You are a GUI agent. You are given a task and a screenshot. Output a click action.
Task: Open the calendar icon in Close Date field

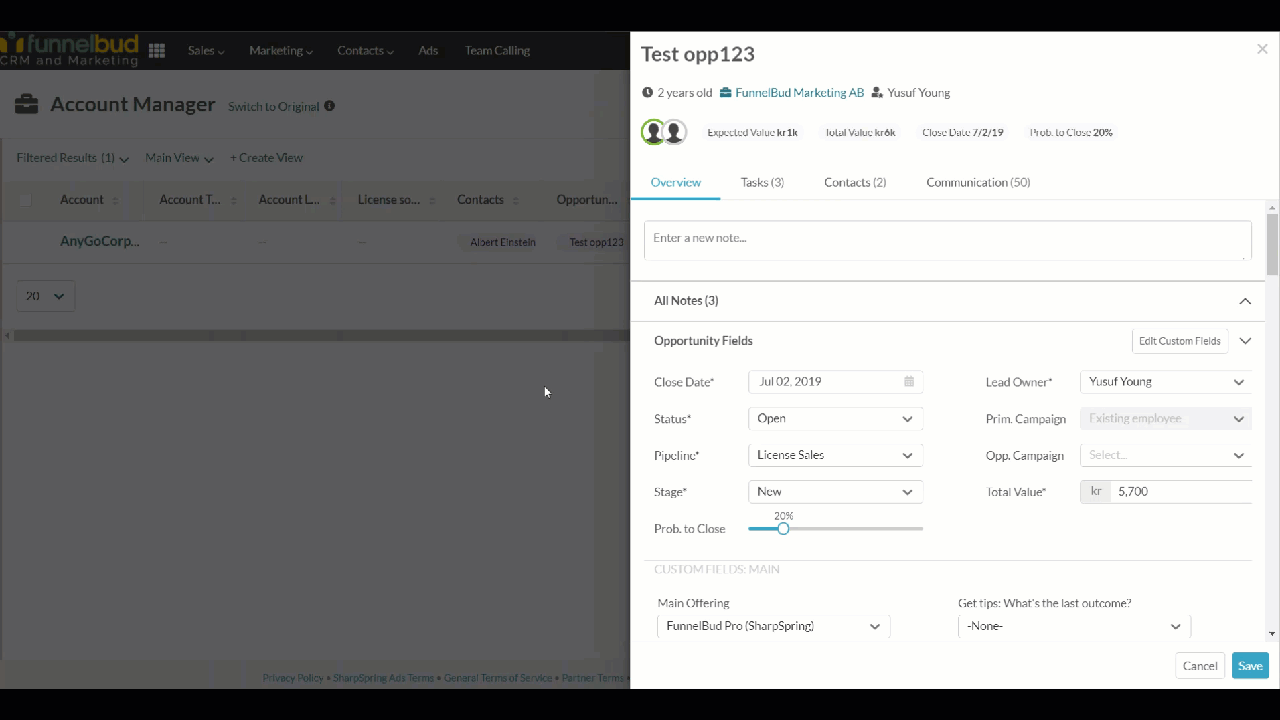pyautogui.click(x=909, y=381)
